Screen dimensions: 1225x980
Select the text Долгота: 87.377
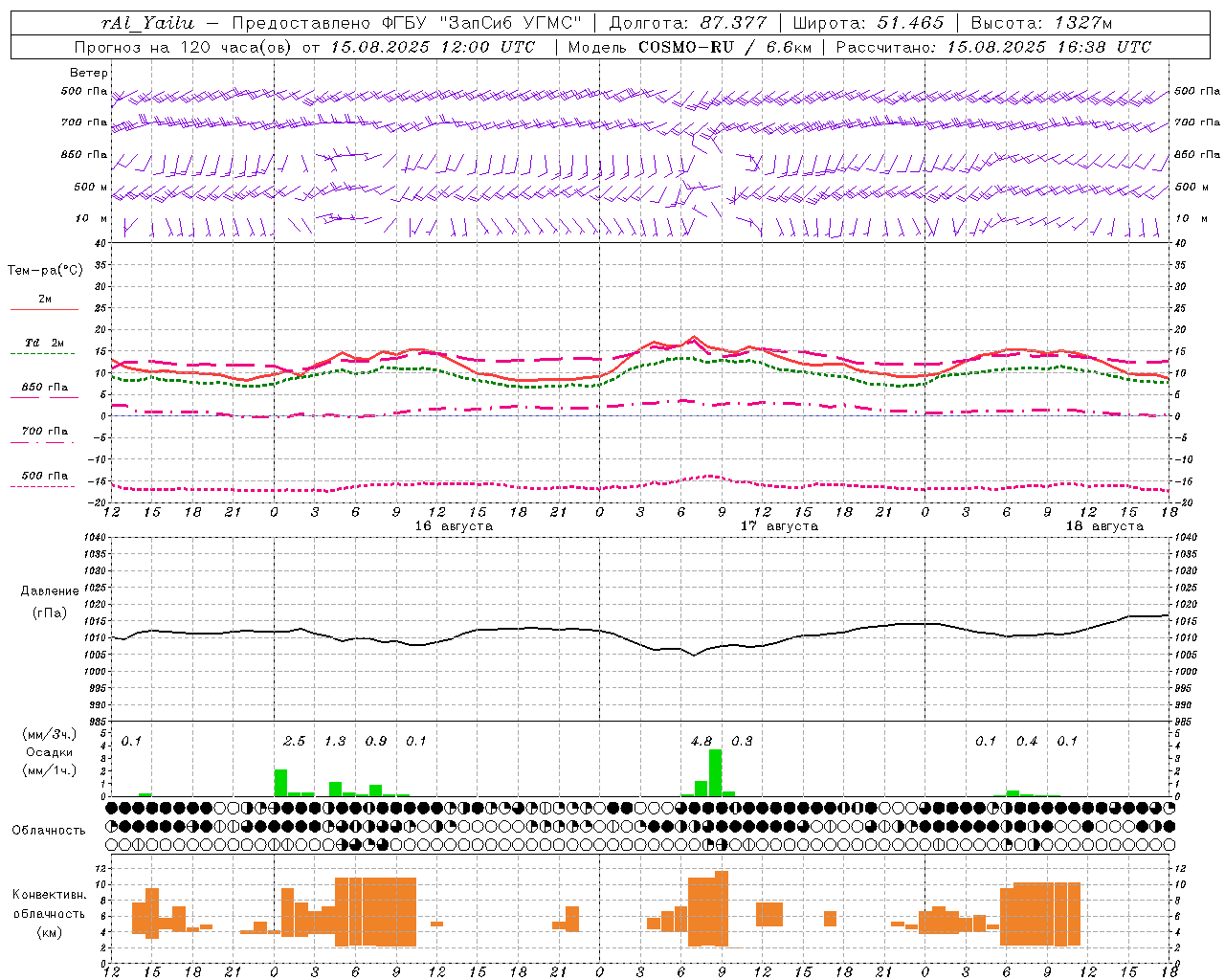pyautogui.click(x=687, y=23)
